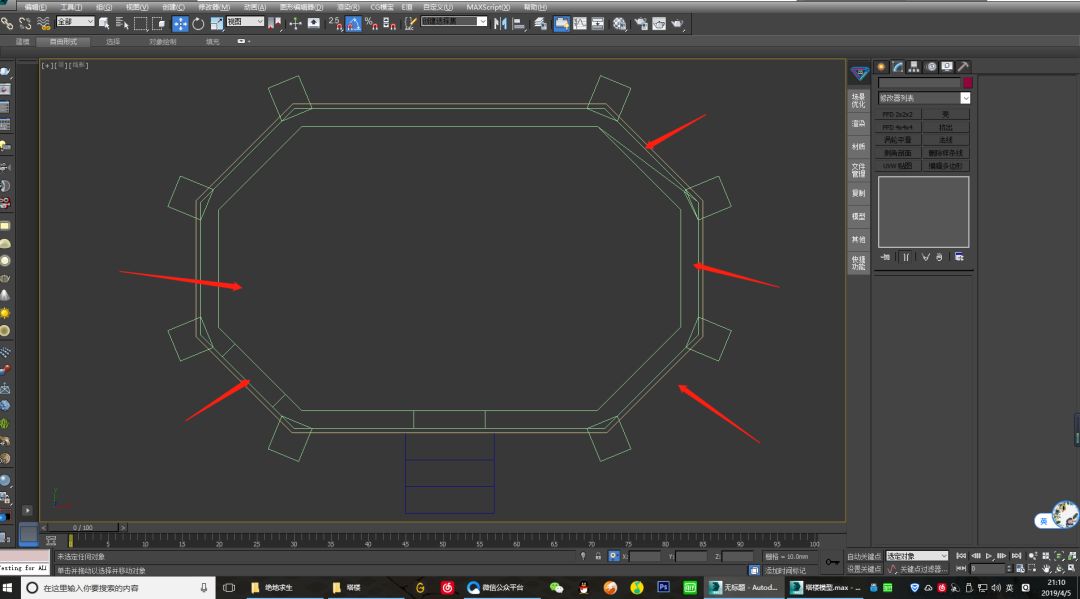Select the Move tool in toolbar

pyautogui.click(x=180, y=24)
